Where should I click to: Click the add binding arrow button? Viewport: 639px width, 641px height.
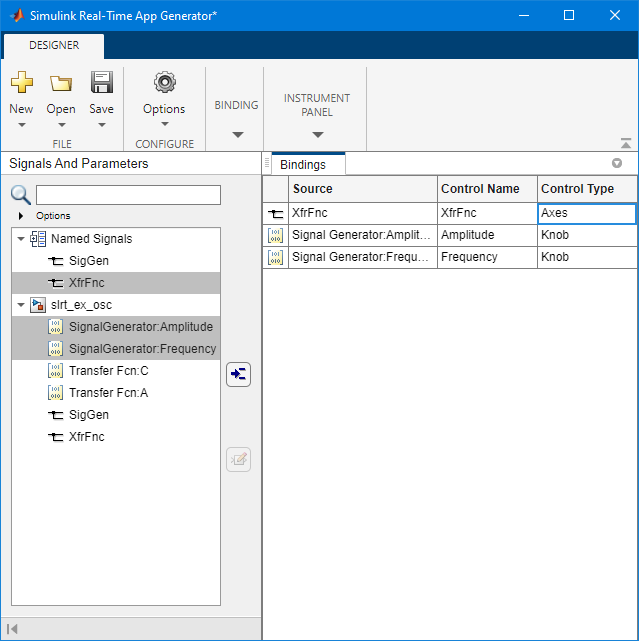pos(239,375)
